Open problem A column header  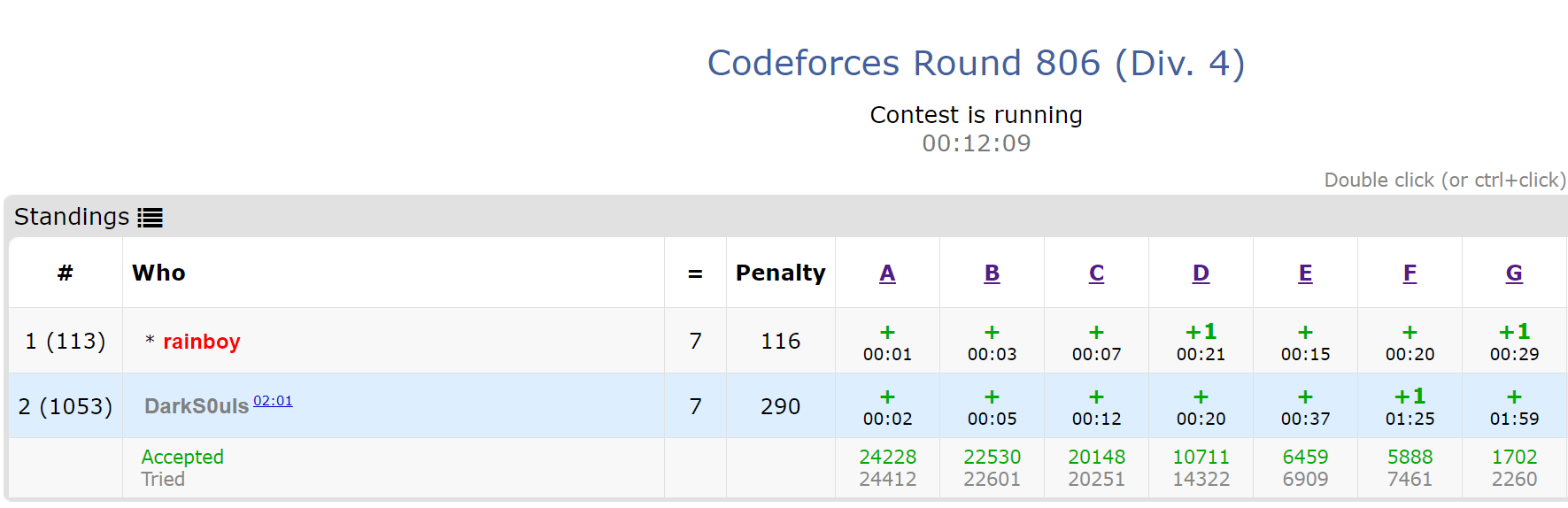[887, 273]
